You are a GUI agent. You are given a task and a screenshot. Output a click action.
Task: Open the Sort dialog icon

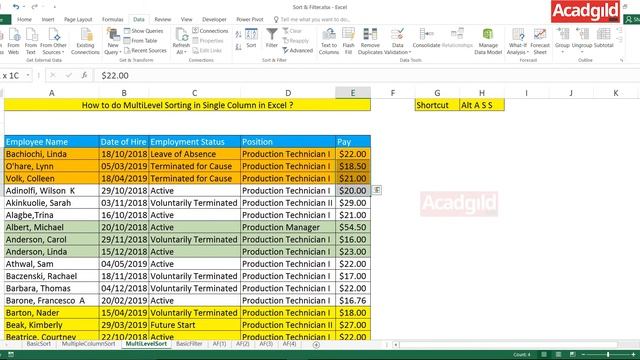click(251, 38)
